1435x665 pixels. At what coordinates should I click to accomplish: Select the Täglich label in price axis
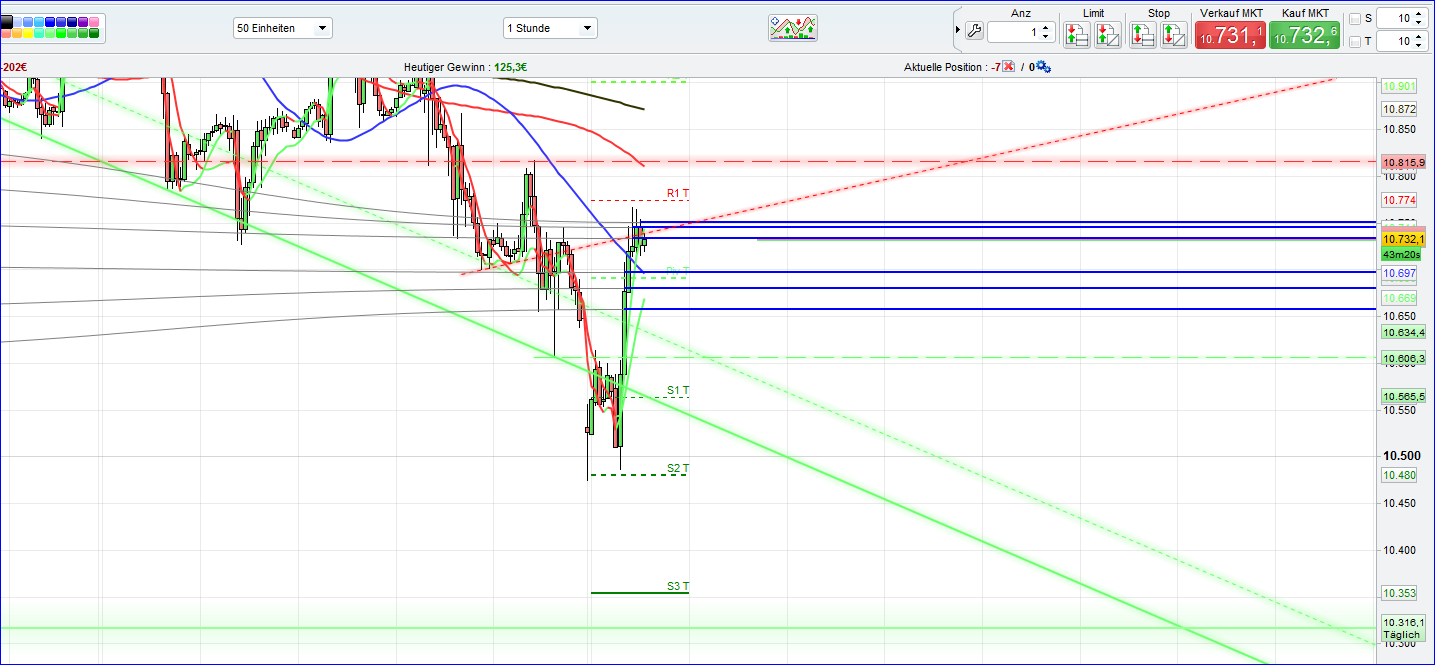coord(1402,634)
